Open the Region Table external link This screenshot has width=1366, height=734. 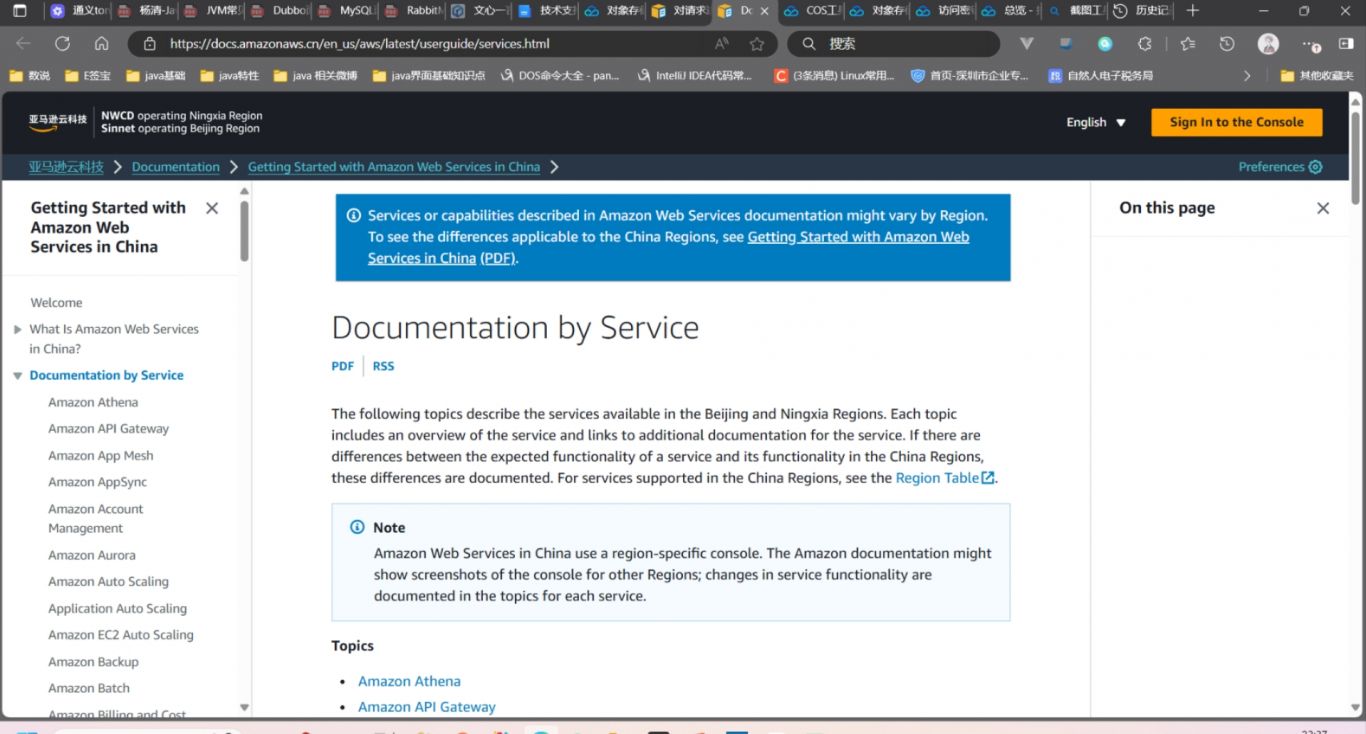[945, 478]
